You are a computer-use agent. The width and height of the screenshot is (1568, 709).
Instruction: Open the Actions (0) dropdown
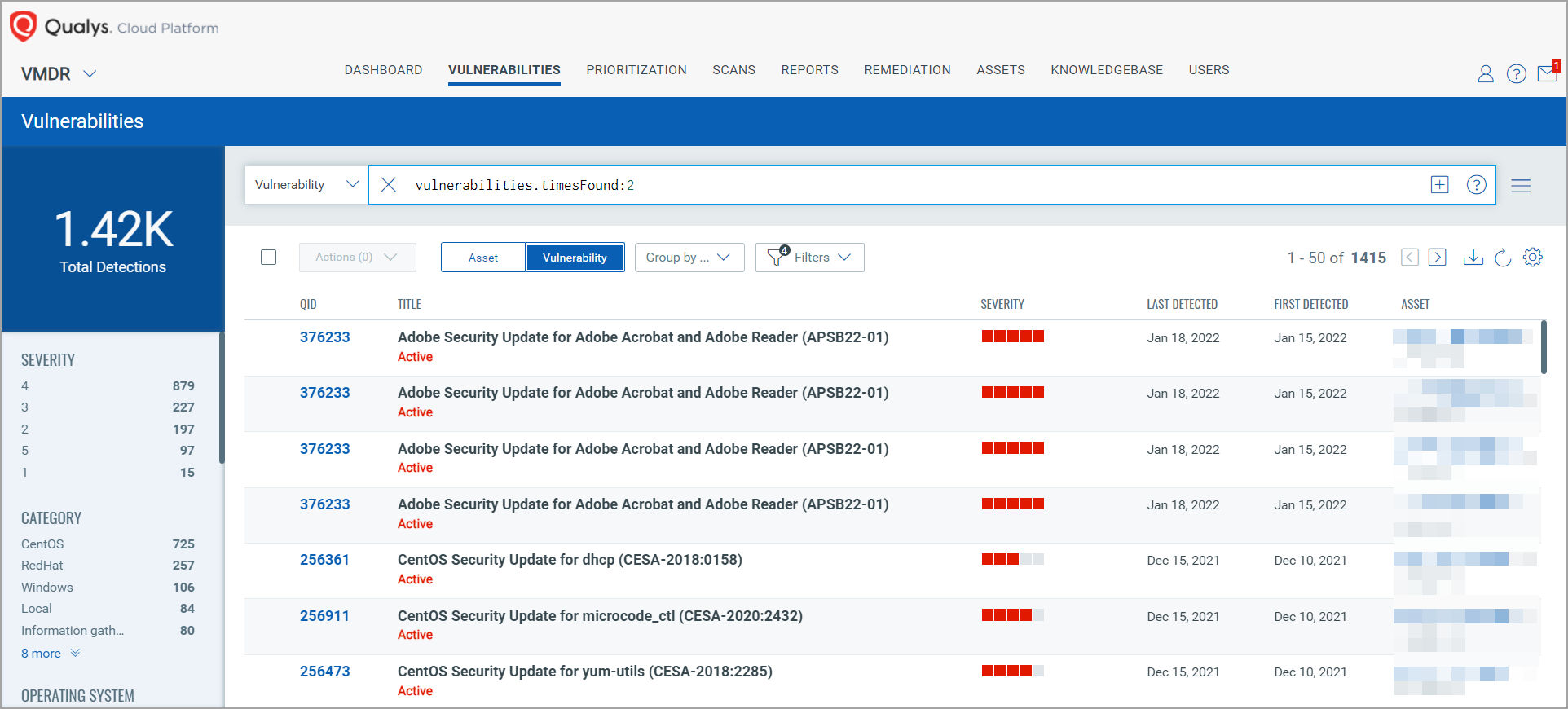pyautogui.click(x=357, y=258)
